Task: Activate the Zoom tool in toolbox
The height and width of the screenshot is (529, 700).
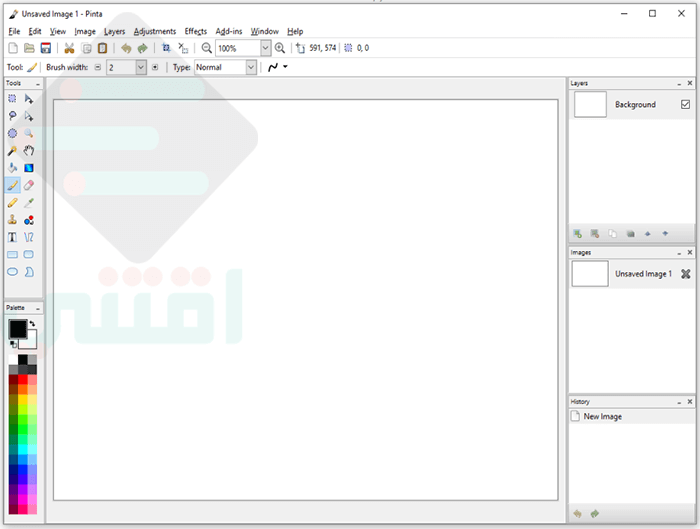Action: point(29,133)
